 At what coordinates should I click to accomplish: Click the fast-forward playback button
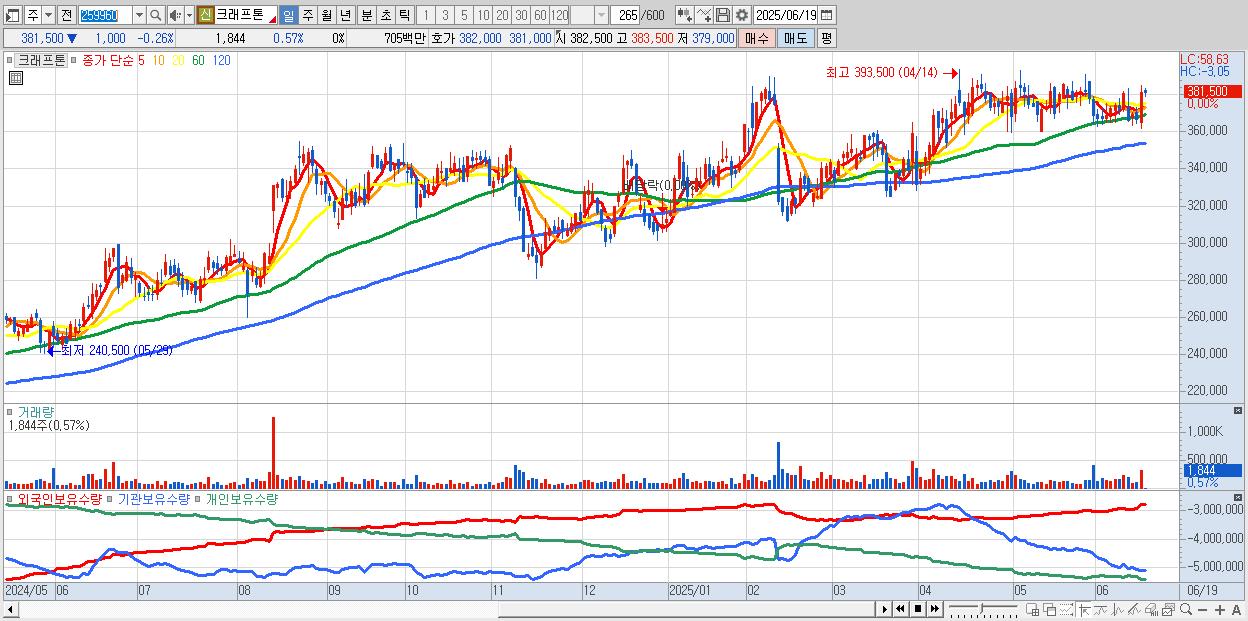[x=934, y=609]
